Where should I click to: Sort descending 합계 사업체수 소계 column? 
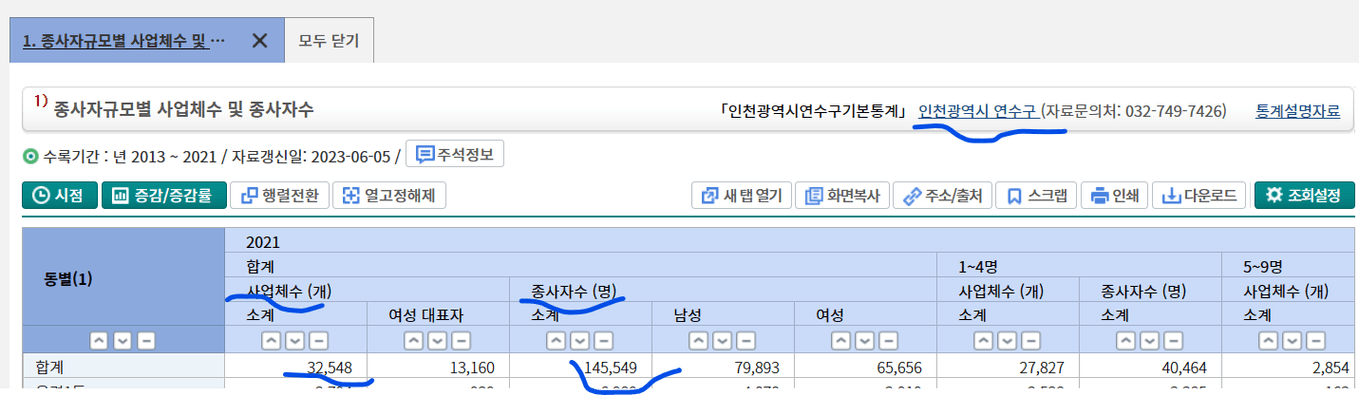click(295, 340)
